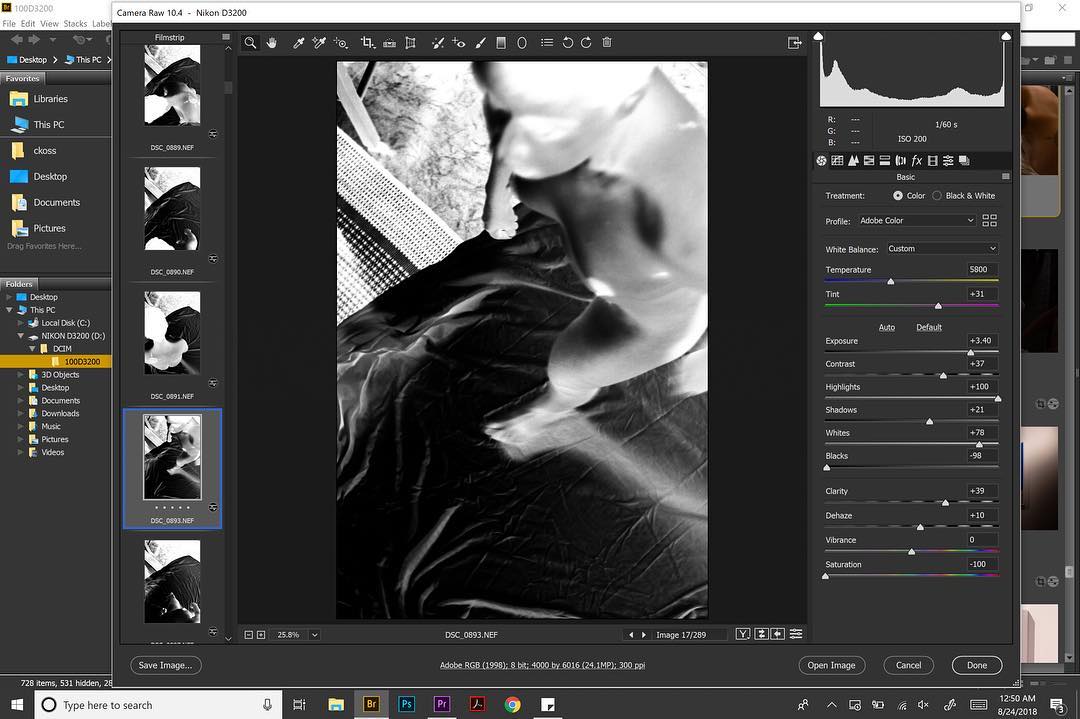1080x719 pixels.
Task: Open the Tone Curve panel tab
Action: coord(837,160)
